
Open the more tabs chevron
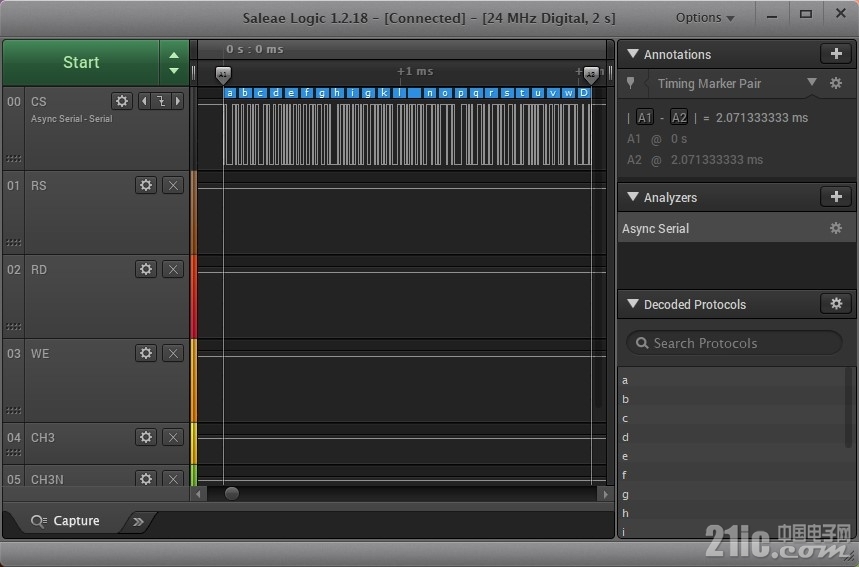click(x=138, y=522)
